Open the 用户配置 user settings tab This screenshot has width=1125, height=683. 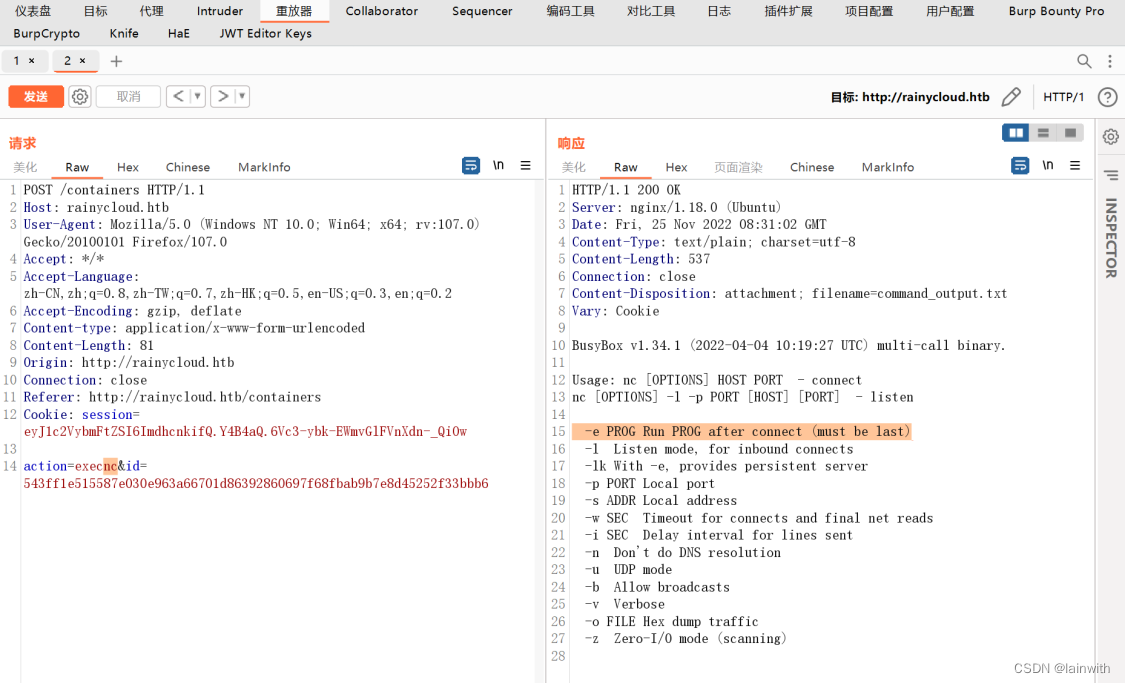click(950, 11)
